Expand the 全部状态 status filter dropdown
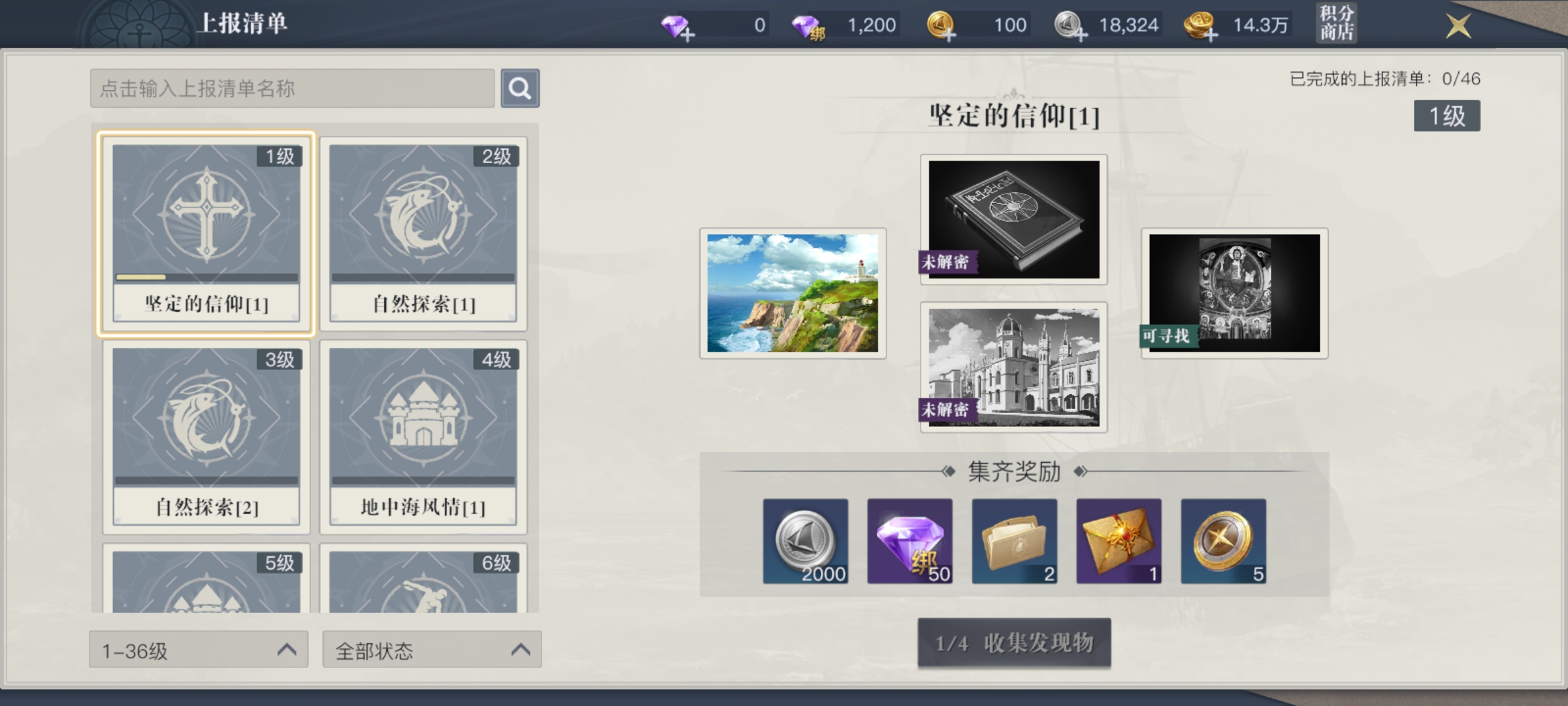 [x=432, y=649]
